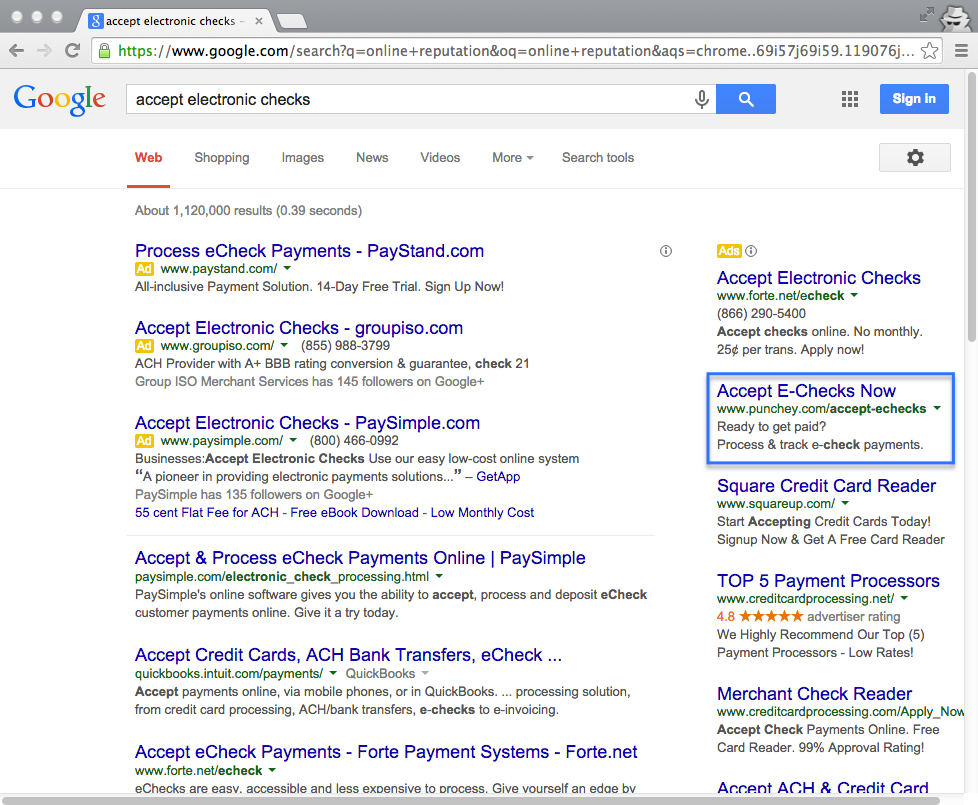
Task: Open the GetApp review link
Action: (498, 476)
